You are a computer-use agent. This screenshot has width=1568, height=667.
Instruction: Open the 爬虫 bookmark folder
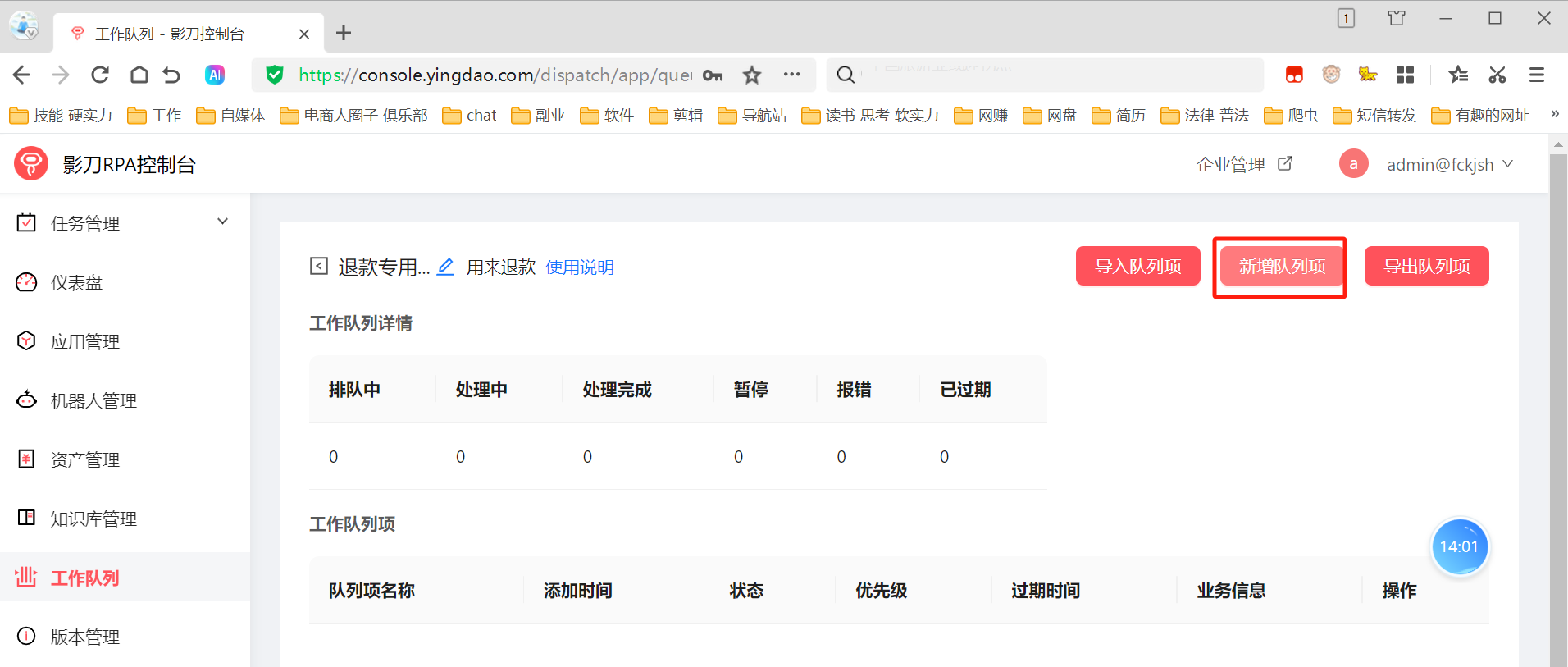1291,116
